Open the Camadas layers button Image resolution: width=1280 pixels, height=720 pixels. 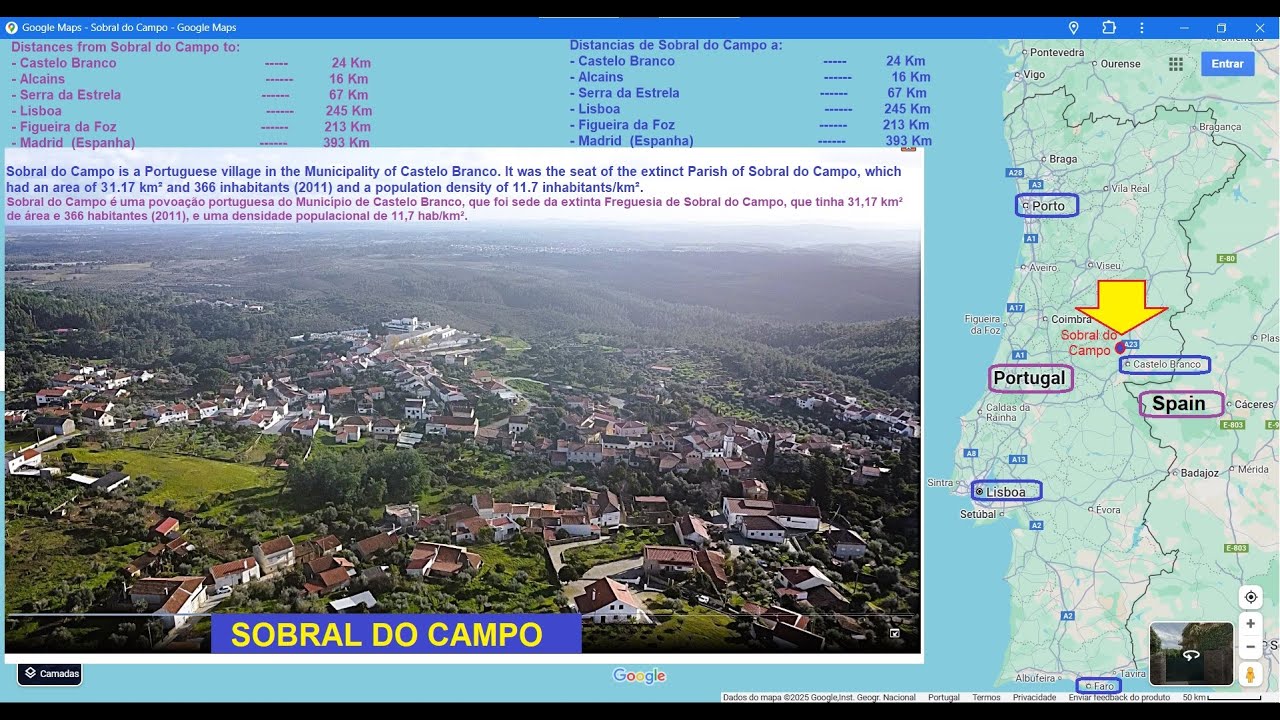(50, 673)
